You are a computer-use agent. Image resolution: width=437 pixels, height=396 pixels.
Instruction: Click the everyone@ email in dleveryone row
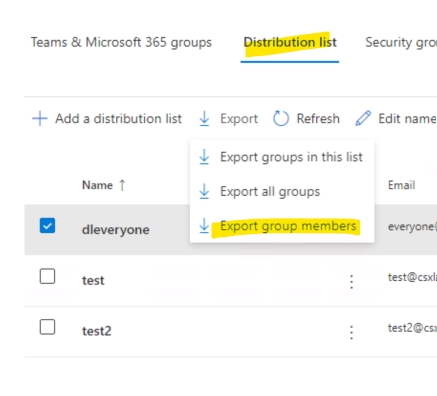pyautogui.click(x=412, y=227)
